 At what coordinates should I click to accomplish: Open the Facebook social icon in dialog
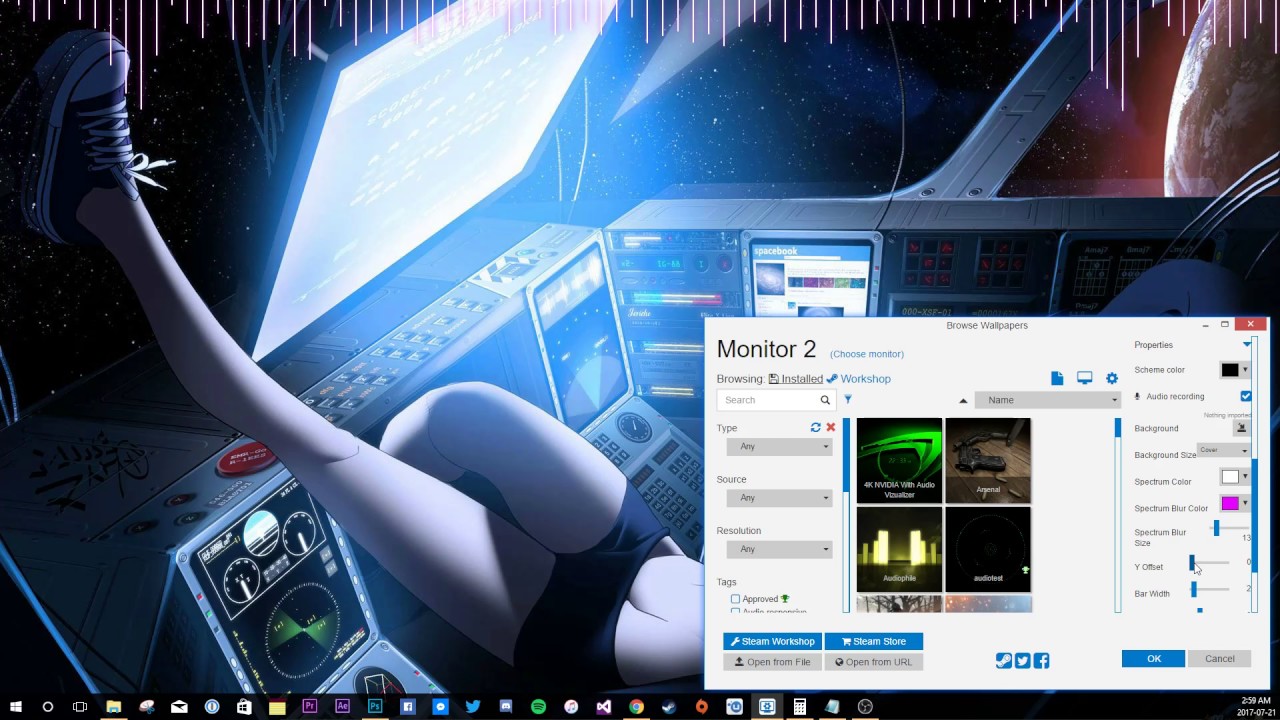coord(1041,660)
